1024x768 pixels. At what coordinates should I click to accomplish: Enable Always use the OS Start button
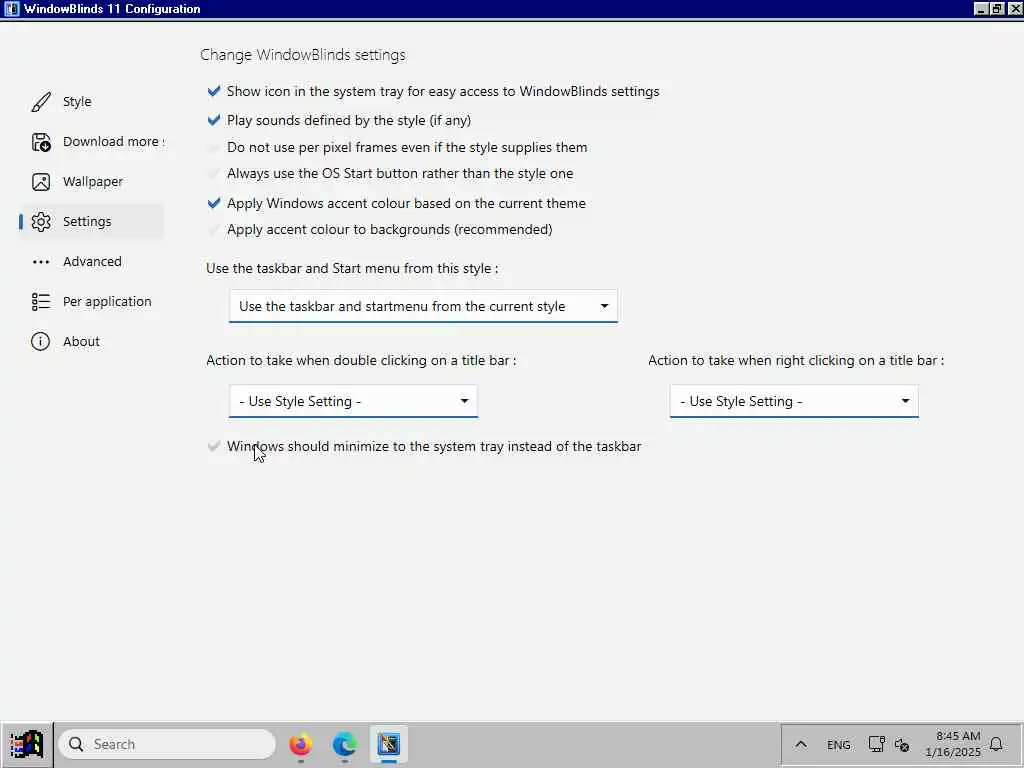point(214,174)
